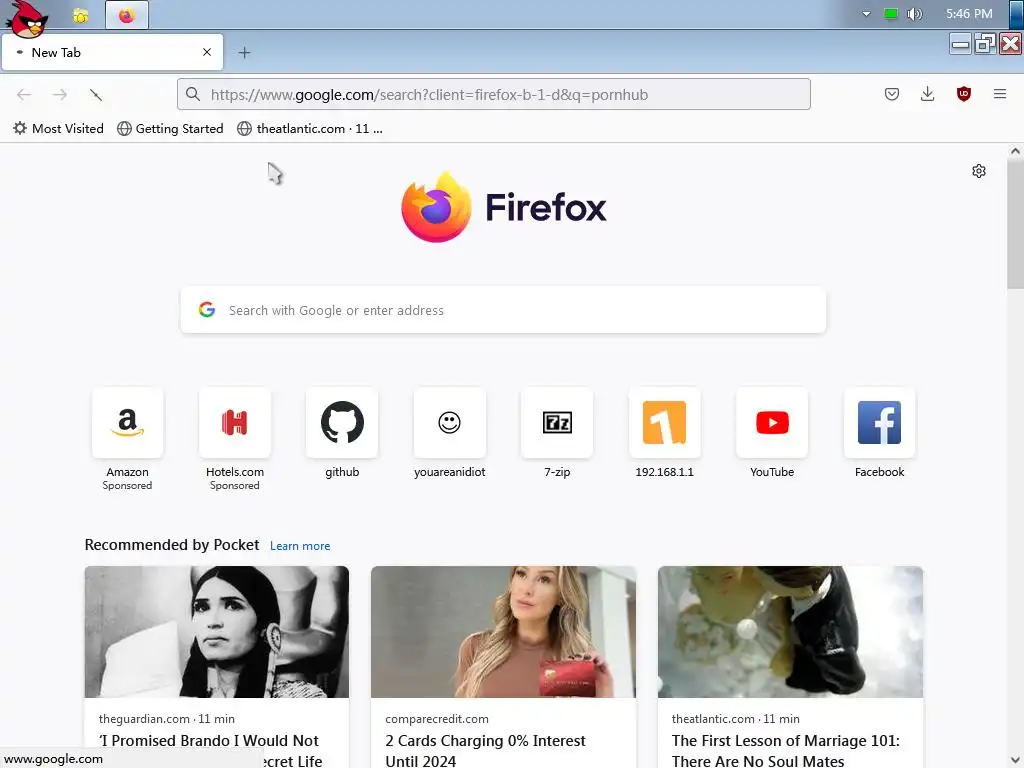Click the Firefox logo on new tab page
The height and width of the screenshot is (768, 1024).
[x=504, y=207]
